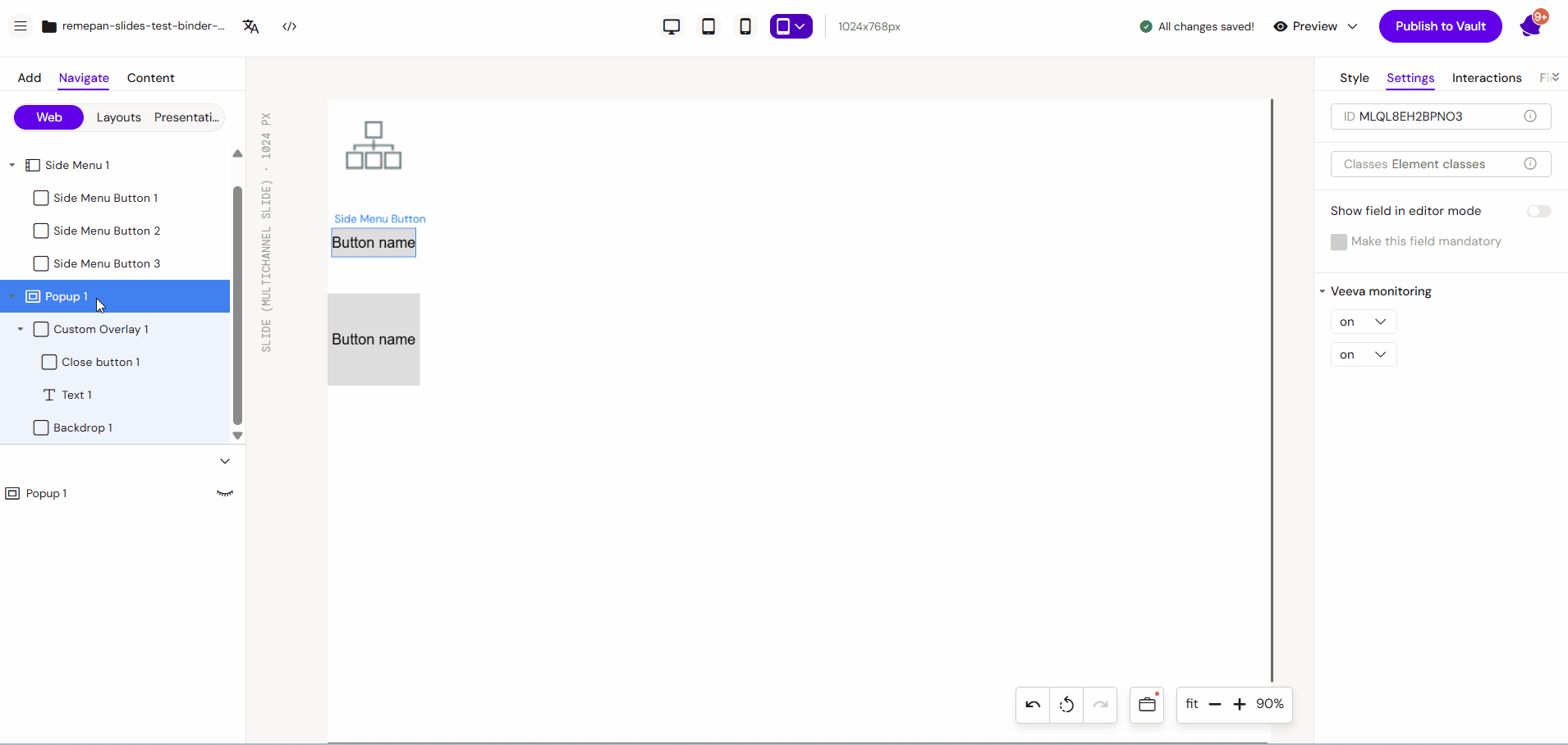Zoom in with the plus icon
The width and height of the screenshot is (1568, 745).
[1240, 705]
